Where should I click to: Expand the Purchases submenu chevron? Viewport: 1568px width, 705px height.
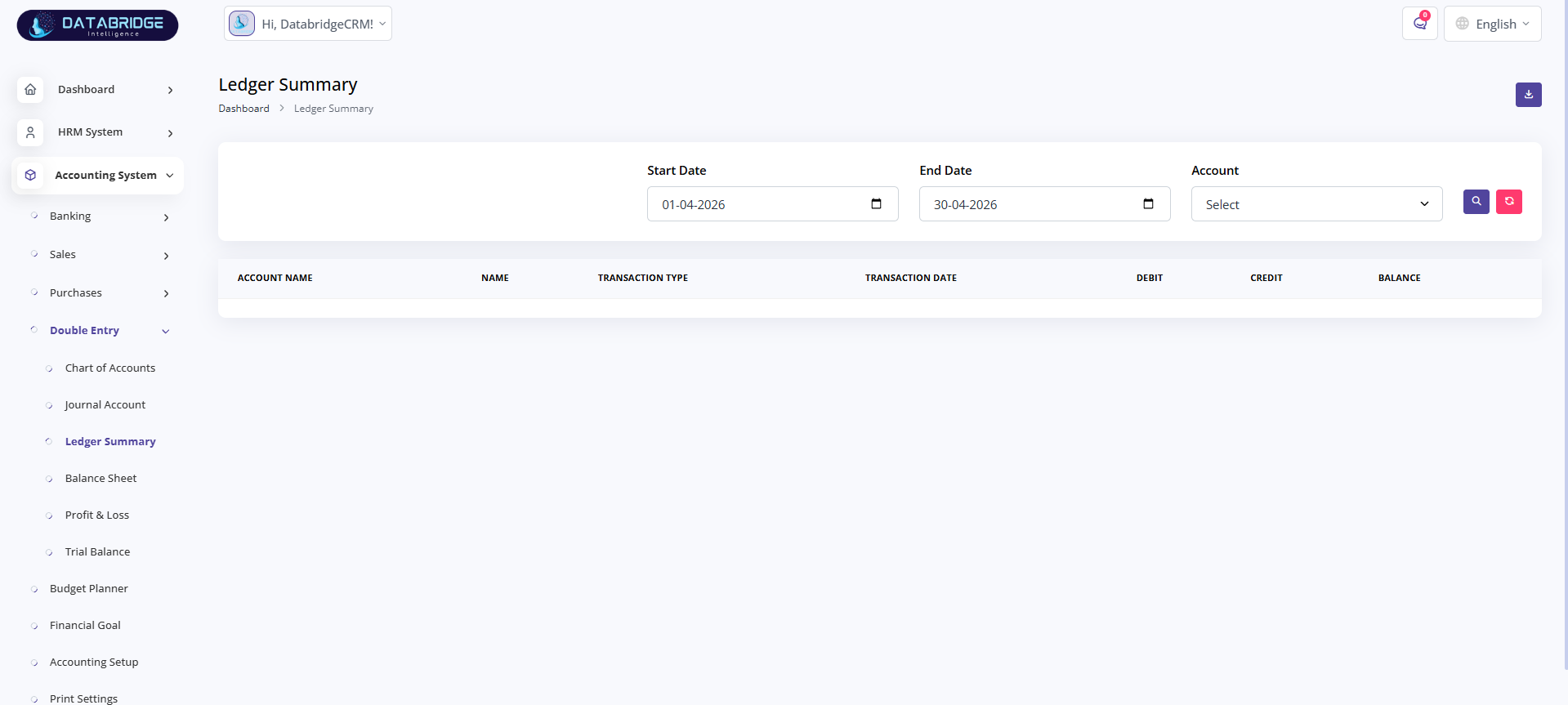pos(166,293)
